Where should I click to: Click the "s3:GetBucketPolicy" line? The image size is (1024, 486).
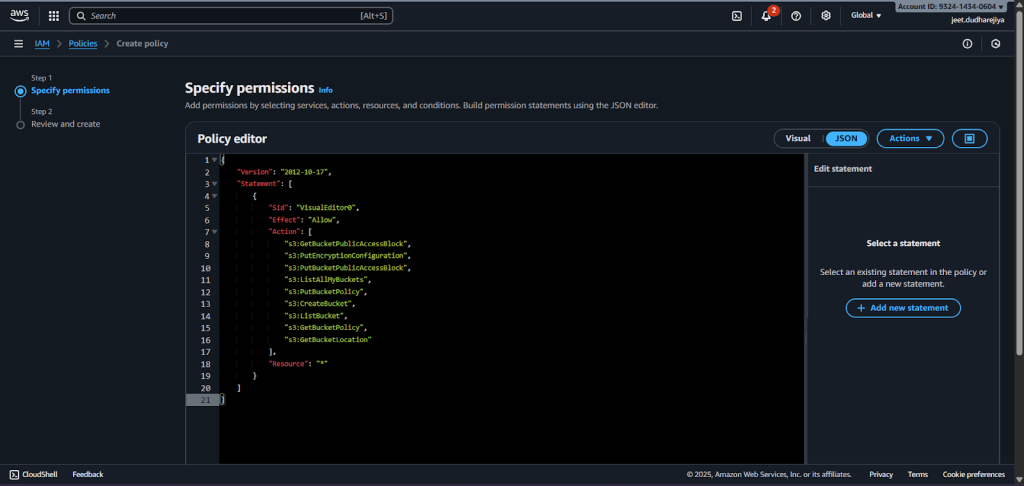point(325,328)
